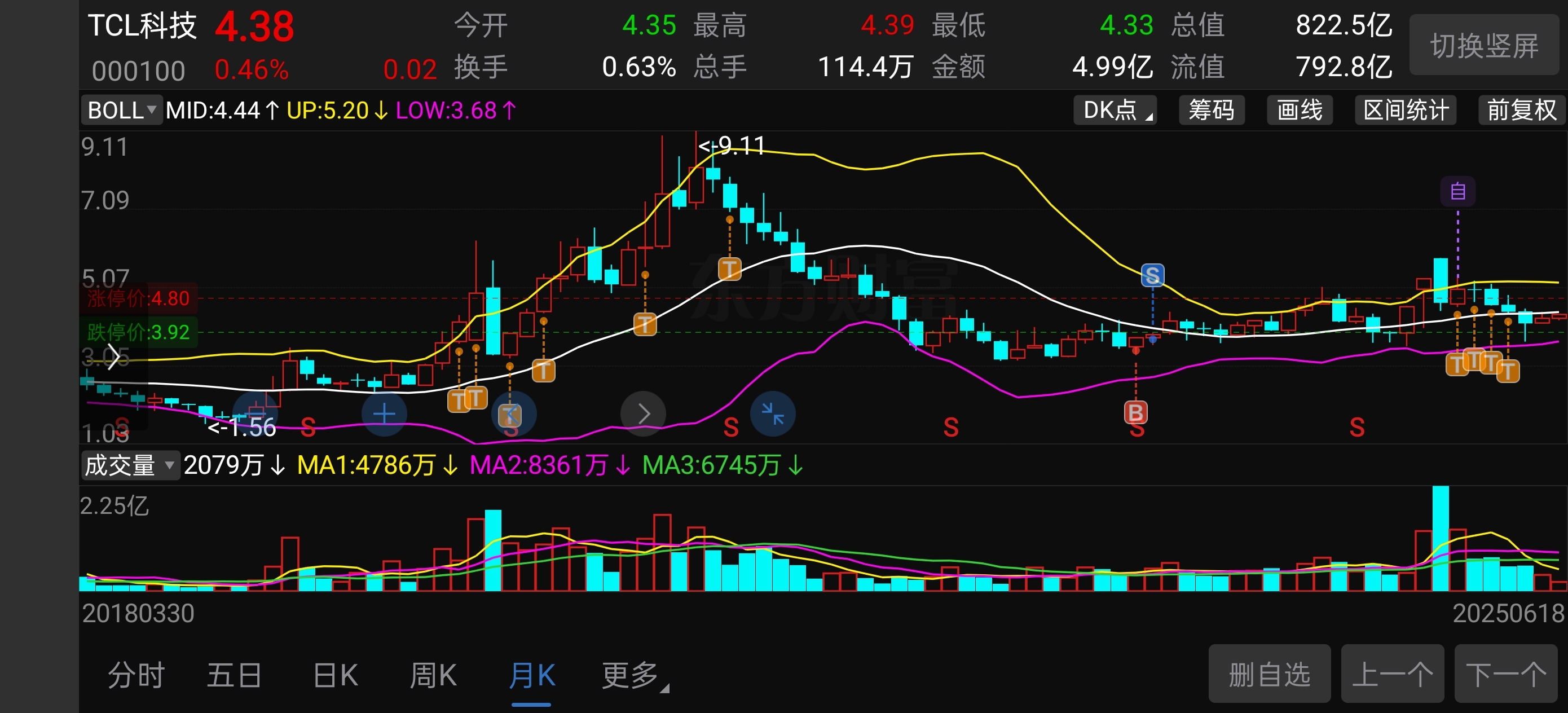Activate the 画线 drawing tool
The image size is (1568, 713).
pos(1300,110)
